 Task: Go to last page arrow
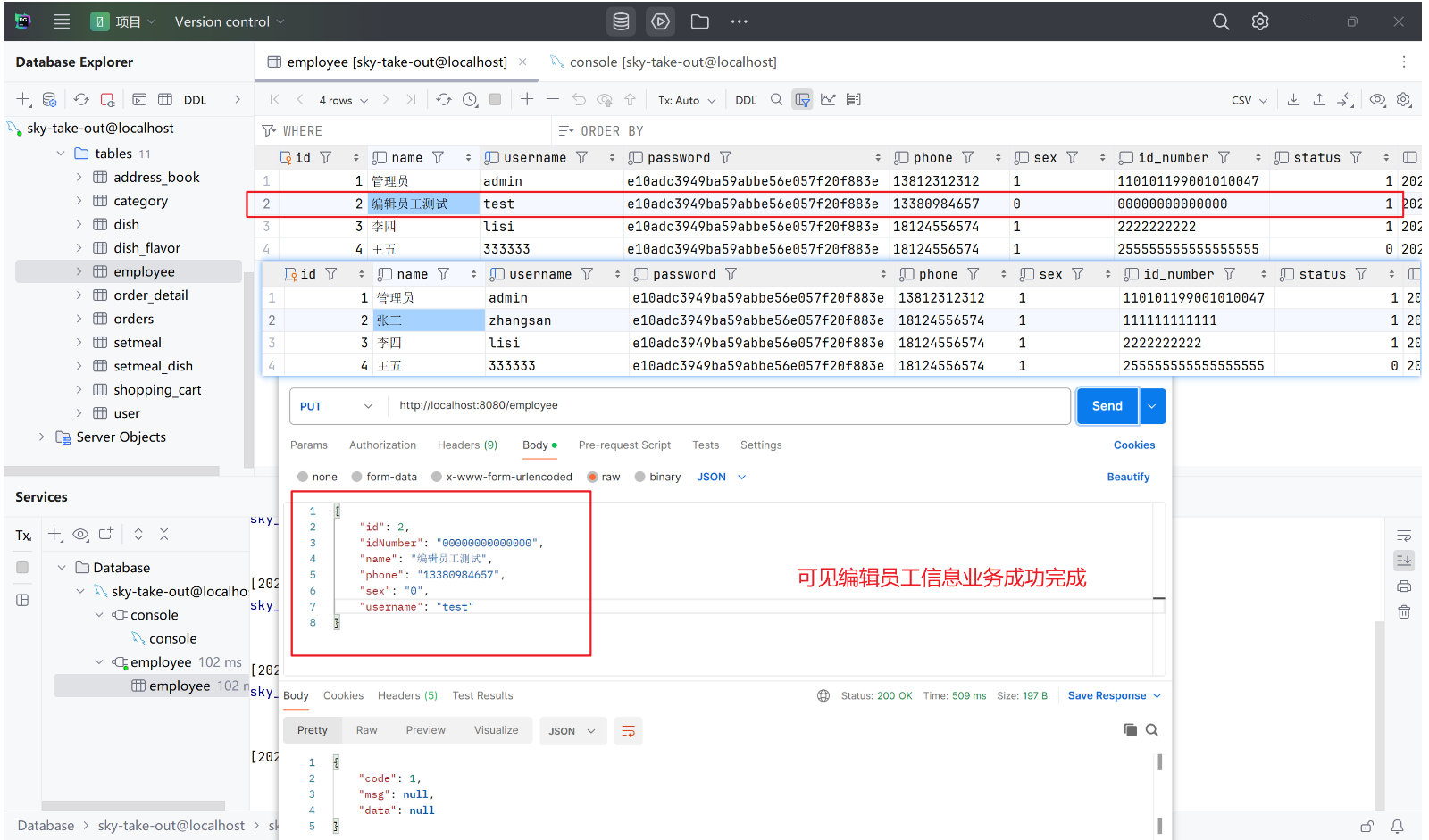411,99
